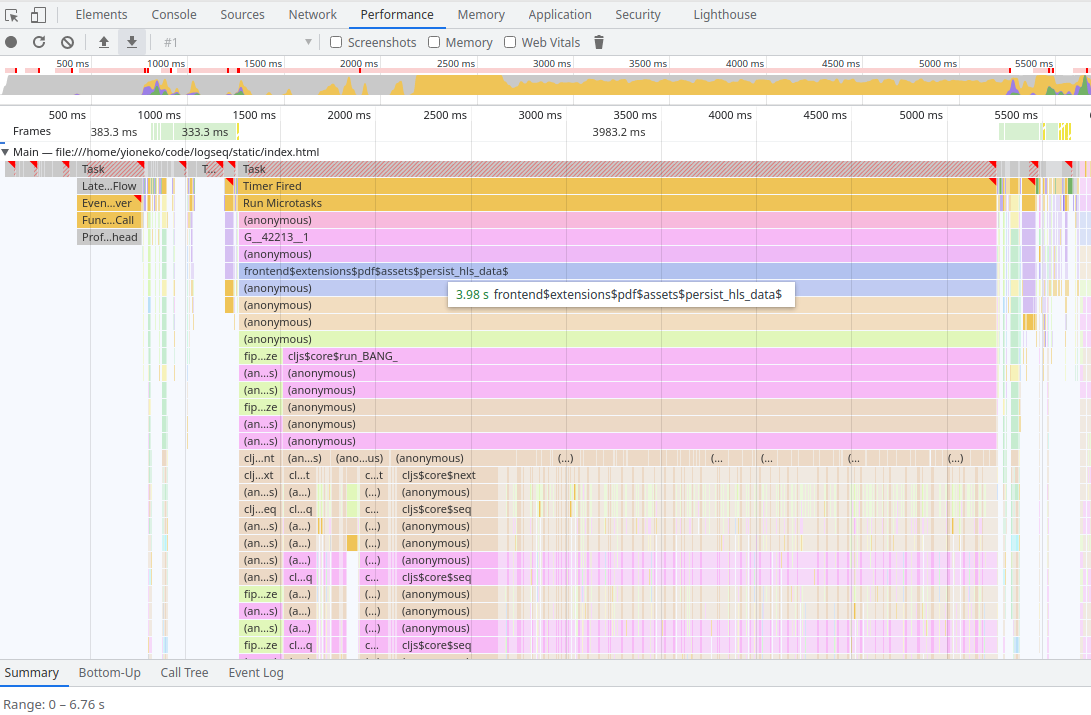Load a profile from file
Image resolution: width=1091 pixels, height=715 pixels.
click(x=104, y=42)
